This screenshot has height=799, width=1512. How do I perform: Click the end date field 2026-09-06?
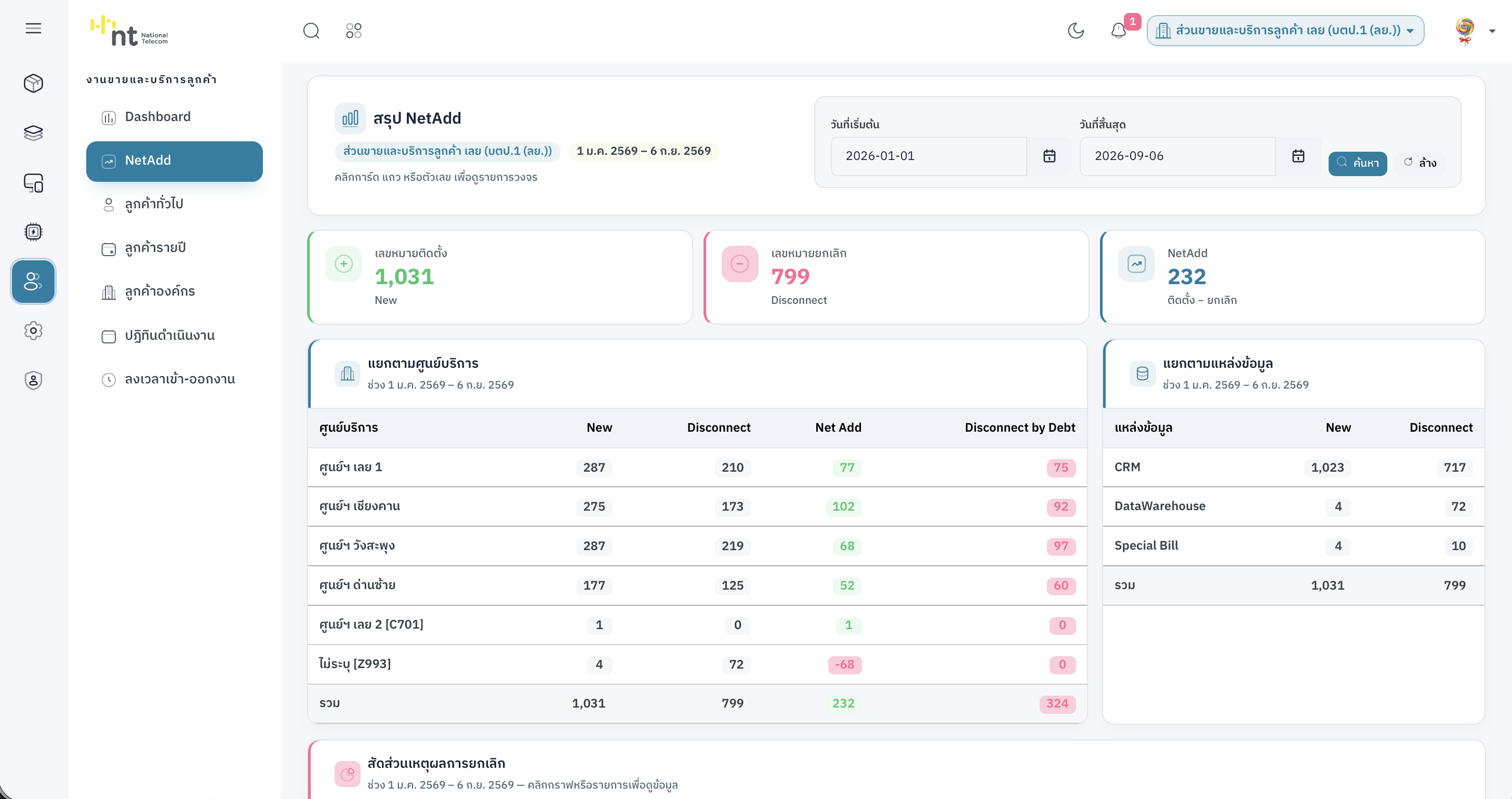(x=1177, y=156)
